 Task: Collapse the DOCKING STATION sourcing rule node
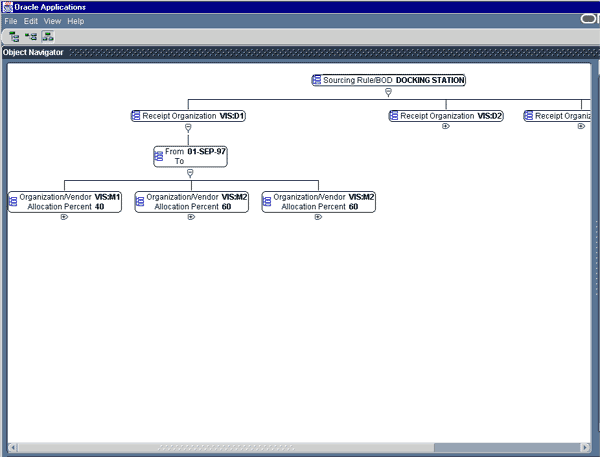coord(388,92)
